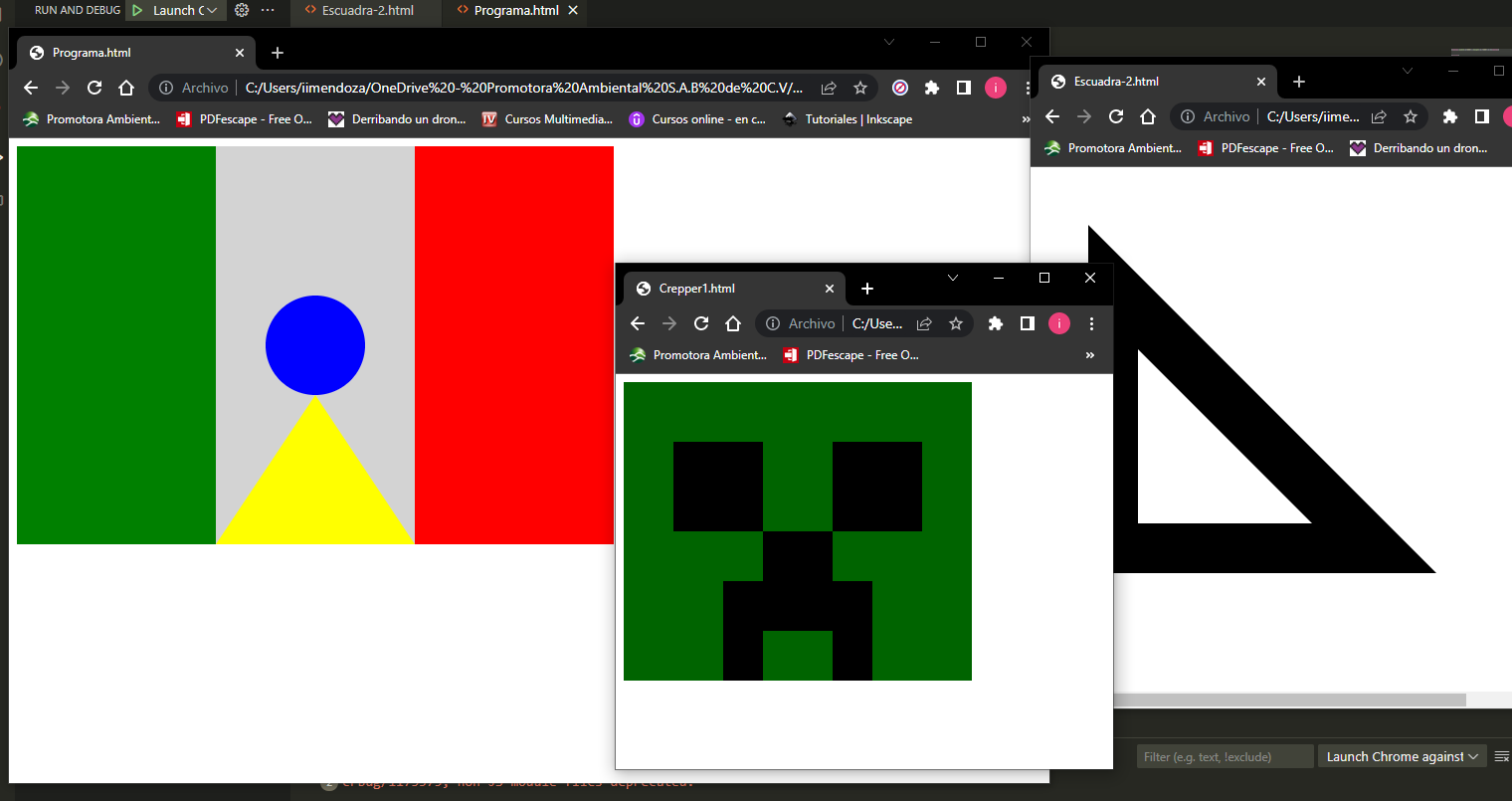Share the Crepper1.html page

click(x=924, y=323)
